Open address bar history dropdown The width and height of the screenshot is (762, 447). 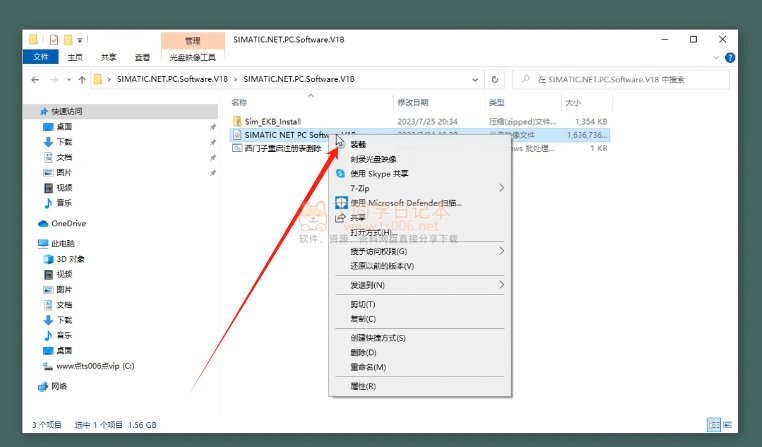[x=475, y=80]
